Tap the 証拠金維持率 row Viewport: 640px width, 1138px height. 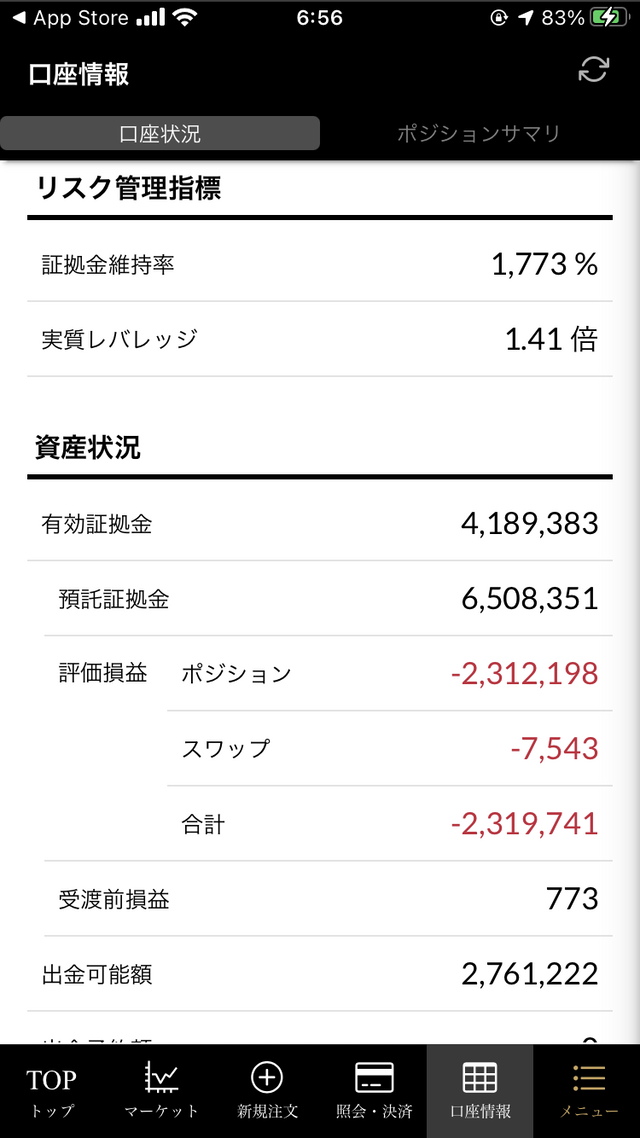(x=320, y=264)
